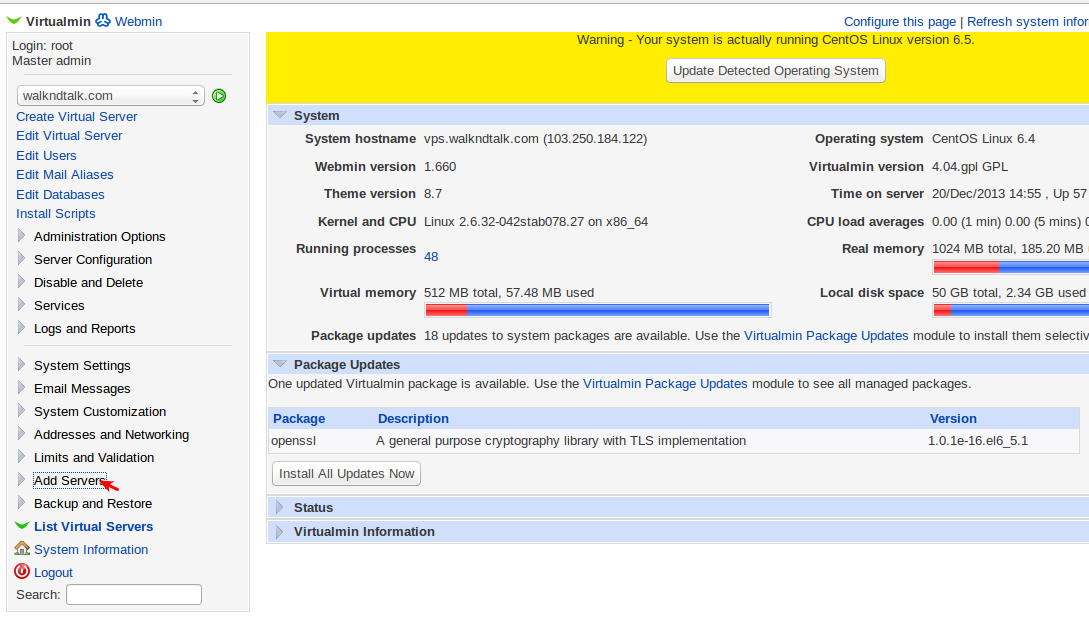Click the Operating system value CentOS Linux 6.4
The image size is (1089, 621).
tap(983, 138)
